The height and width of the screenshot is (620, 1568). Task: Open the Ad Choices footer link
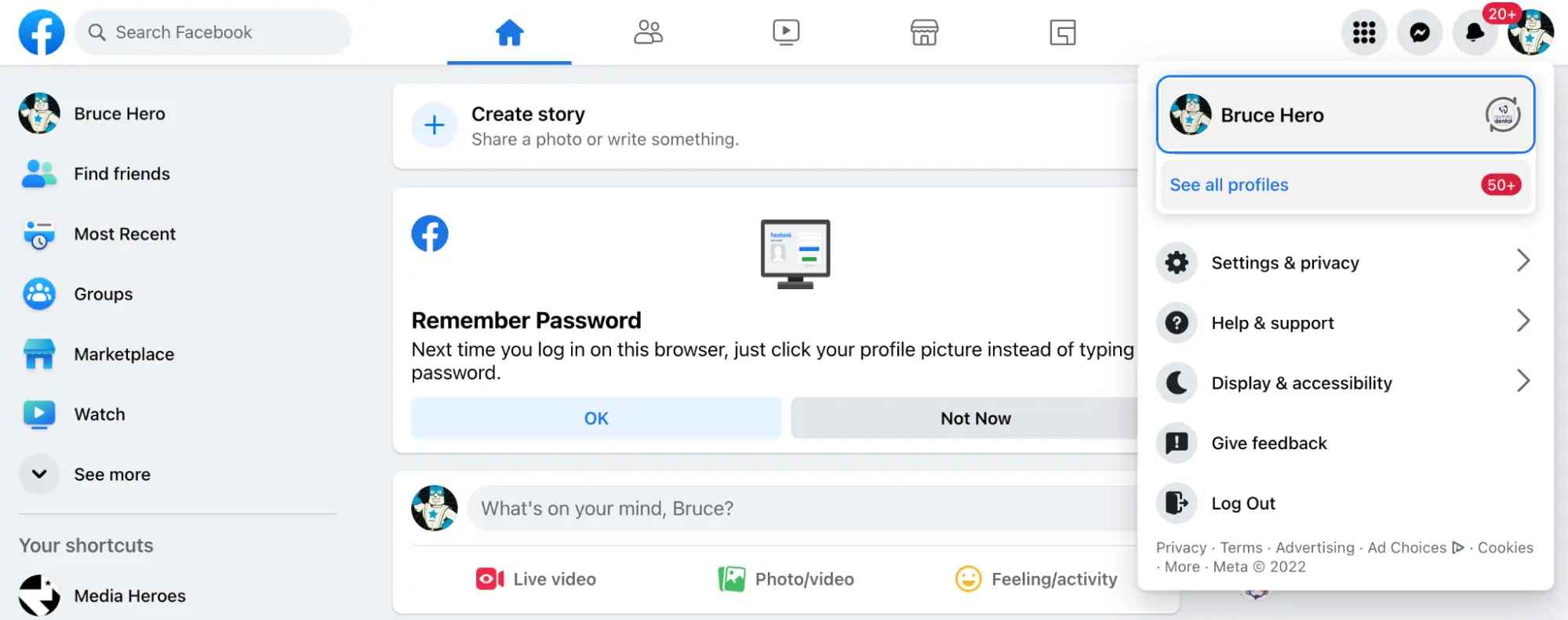(x=1416, y=548)
